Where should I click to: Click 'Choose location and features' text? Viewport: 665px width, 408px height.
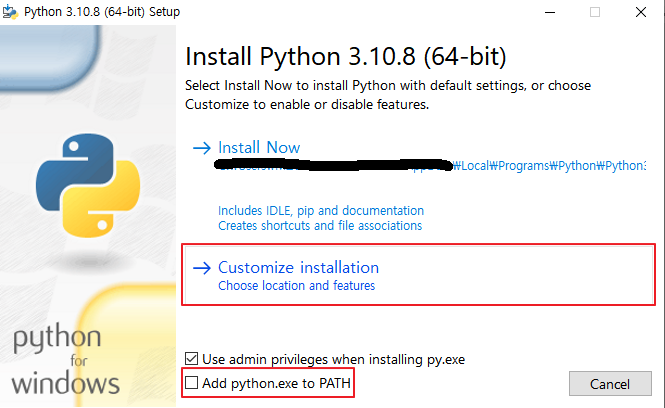[x=296, y=286]
